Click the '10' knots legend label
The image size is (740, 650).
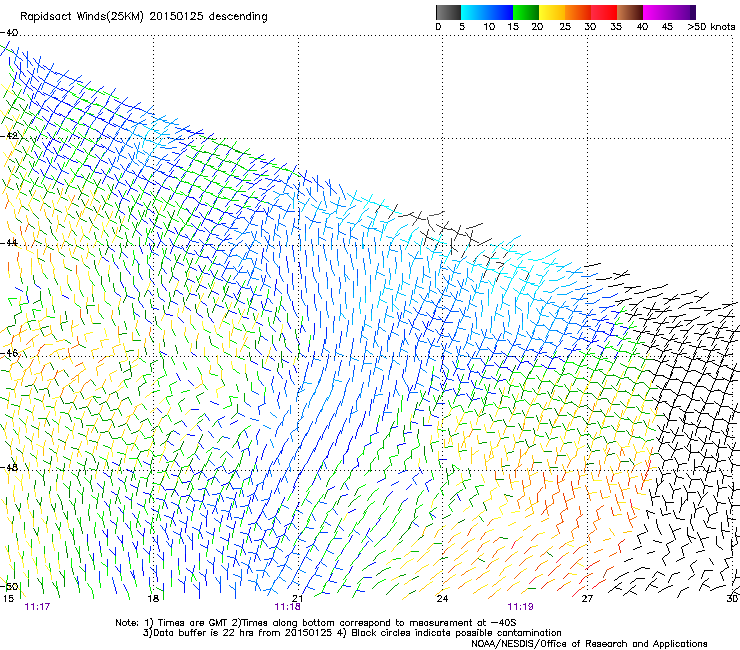(489, 27)
